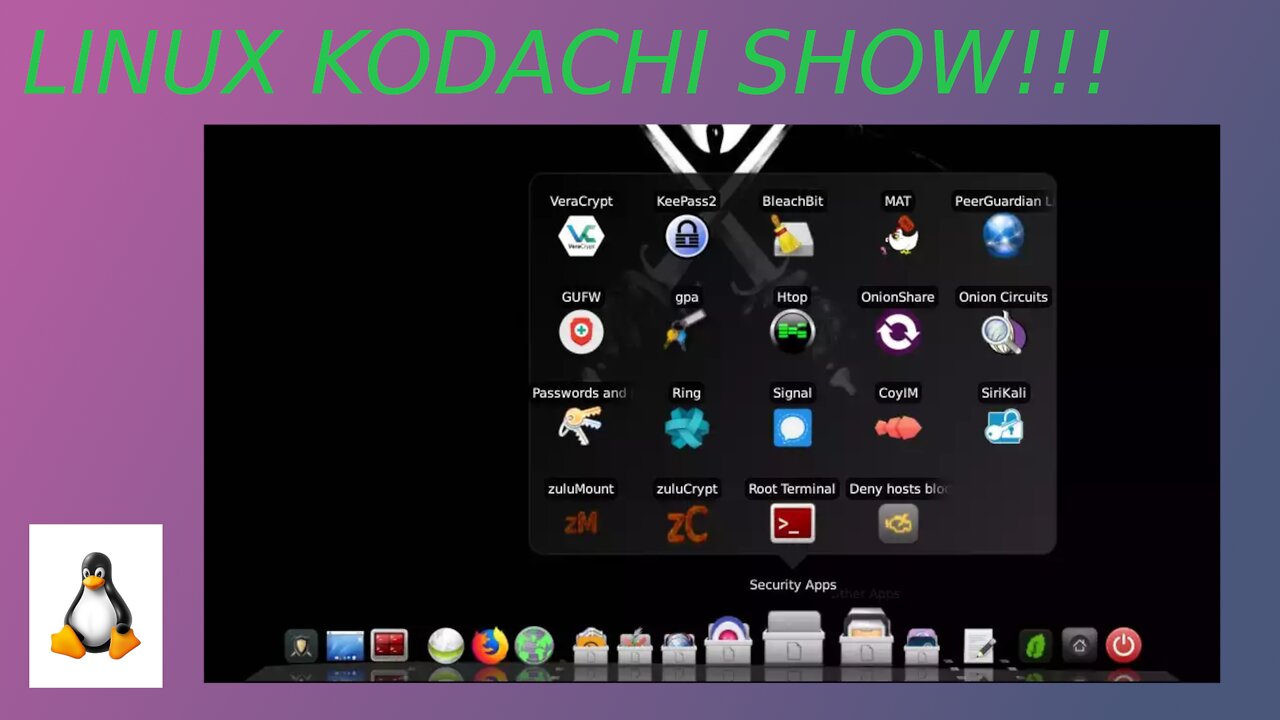Launch Root Terminal icon
1280x720 pixels.
pyautogui.click(x=792, y=523)
